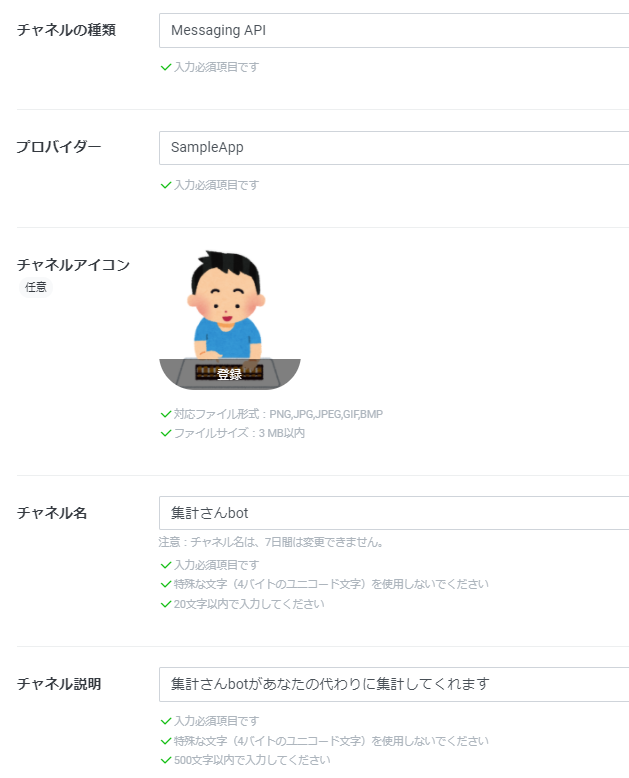Select the boy avatar channel icon image
Screen dimensions: 629x778
230,319
